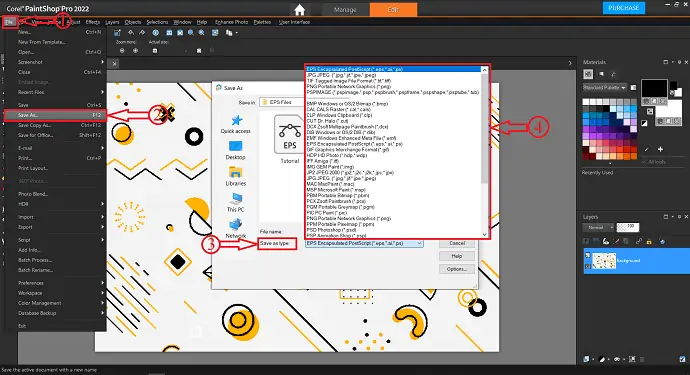Open the Enhance Photo menu
This screenshot has width=690, height=375.
(231, 22)
